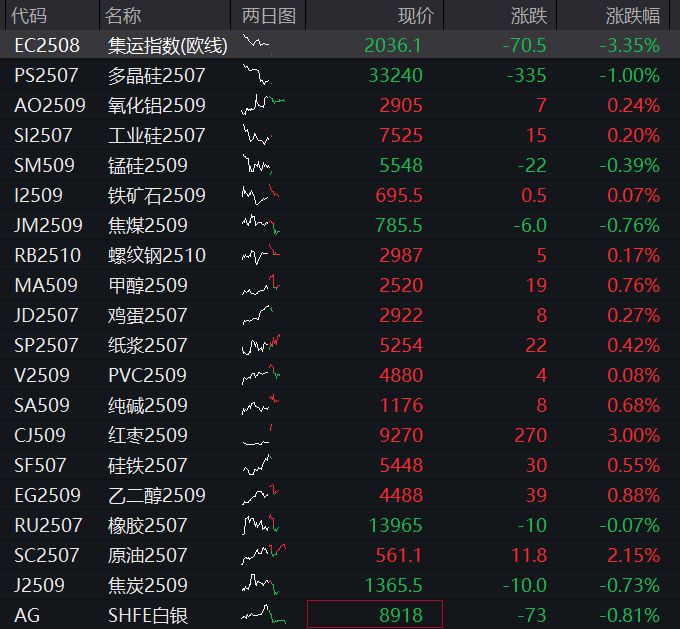Click the 纯碱2509 contract name
Viewport: 680px width, 629px height.
click(147, 405)
